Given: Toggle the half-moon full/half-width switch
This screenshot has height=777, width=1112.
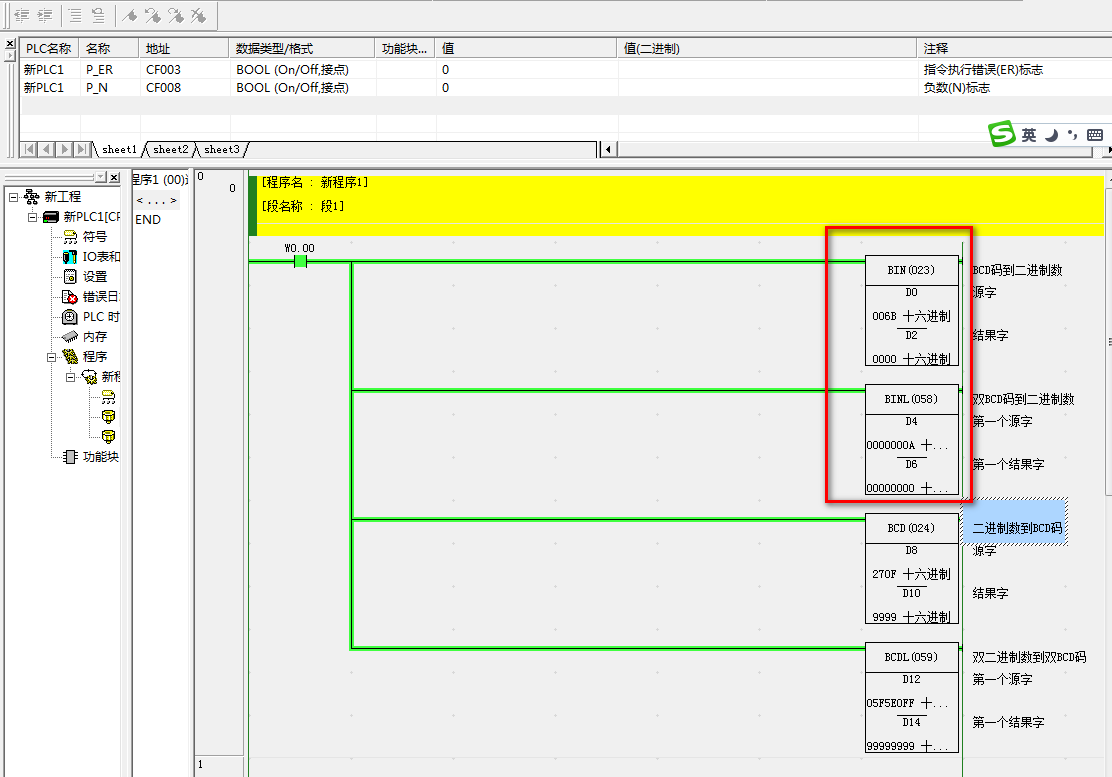Looking at the screenshot, I should [1052, 135].
